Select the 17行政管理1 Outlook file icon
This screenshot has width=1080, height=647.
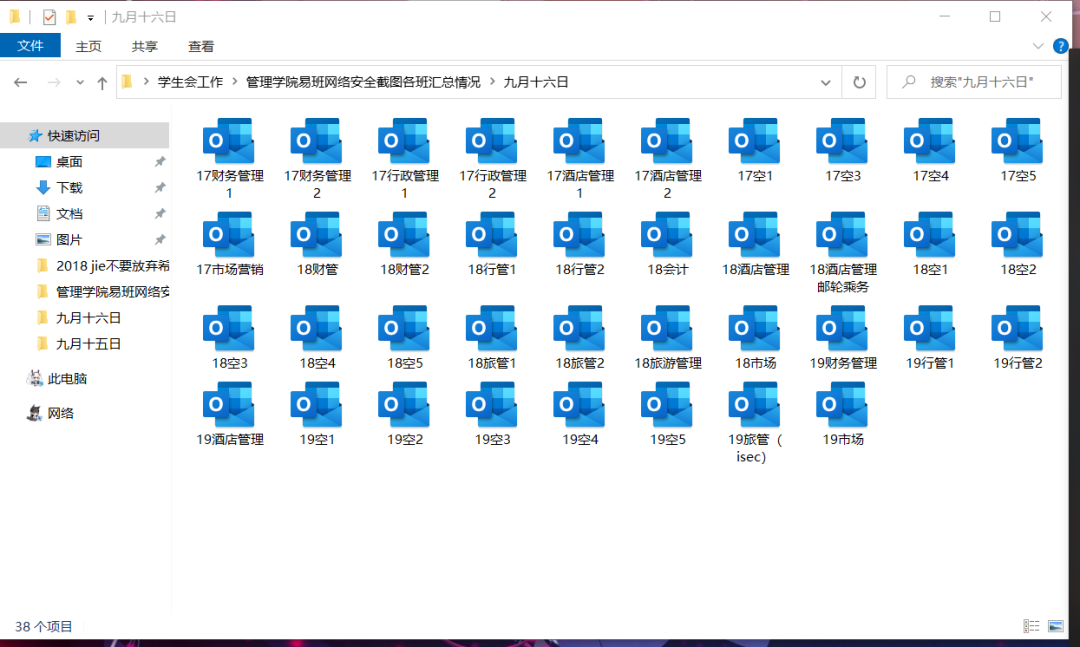click(x=404, y=141)
